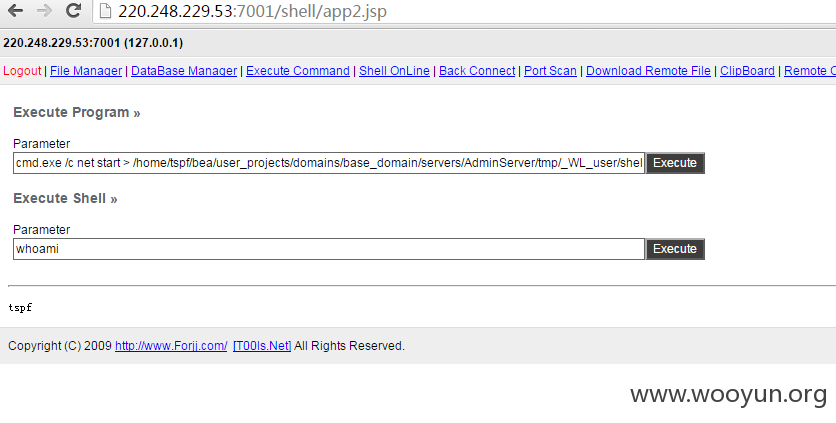The height and width of the screenshot is (423, 836).
Task: Open Back Connect
Action: pos(477,71)
